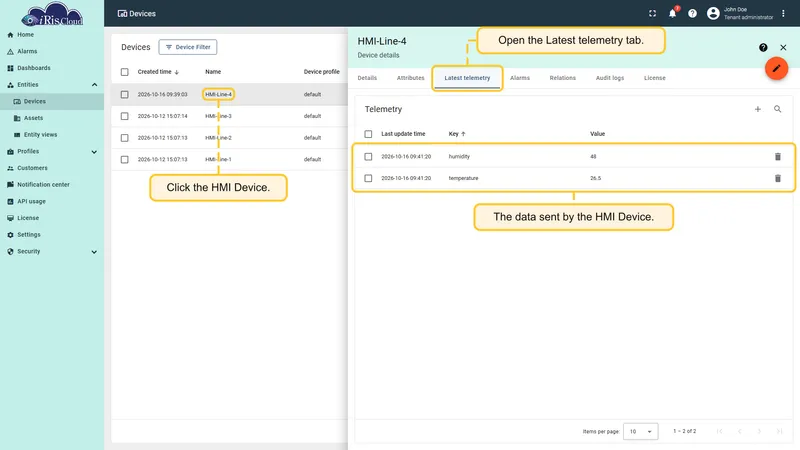800x450 pixels.
Task: Toggle fullscreen mode icon in header
Action: pyautogui.click(x=652, y=14)
